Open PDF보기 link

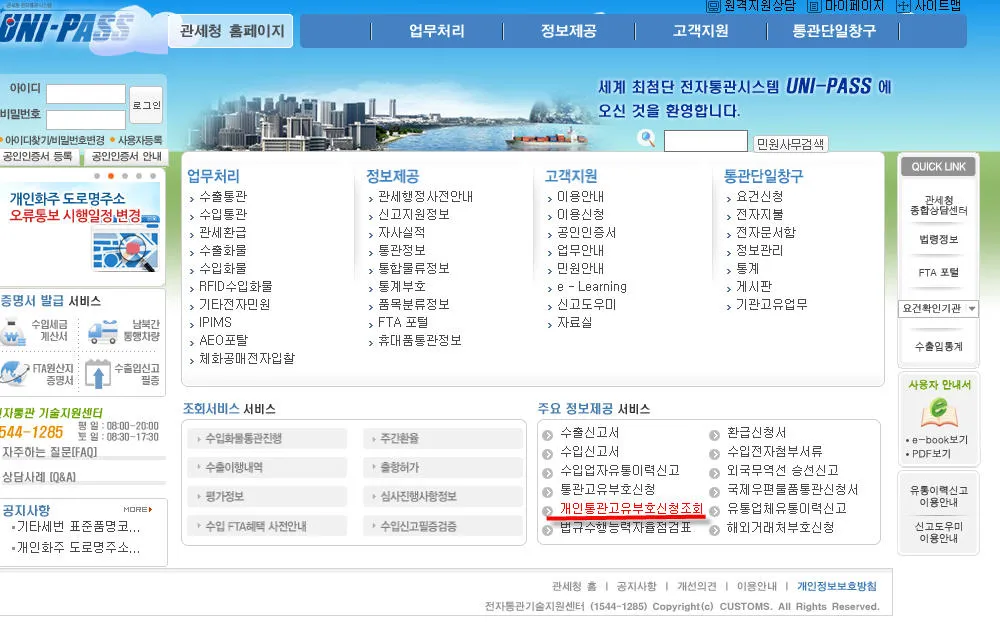(931, 454)
